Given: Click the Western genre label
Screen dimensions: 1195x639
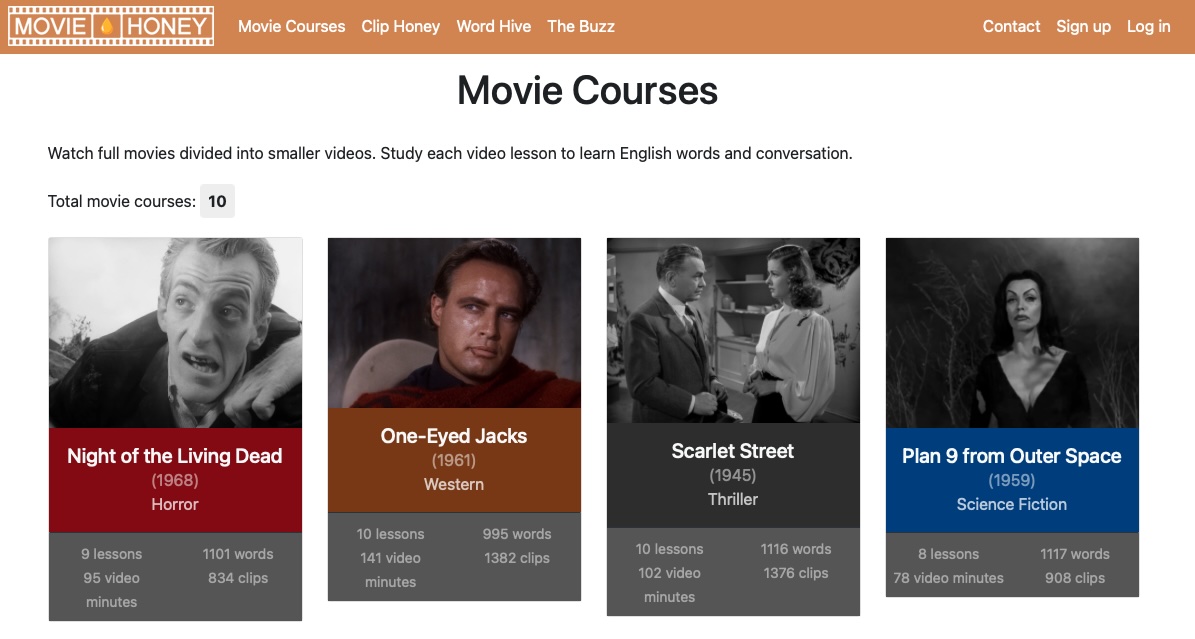Looking at the screenshot, I should click(454, 484).
